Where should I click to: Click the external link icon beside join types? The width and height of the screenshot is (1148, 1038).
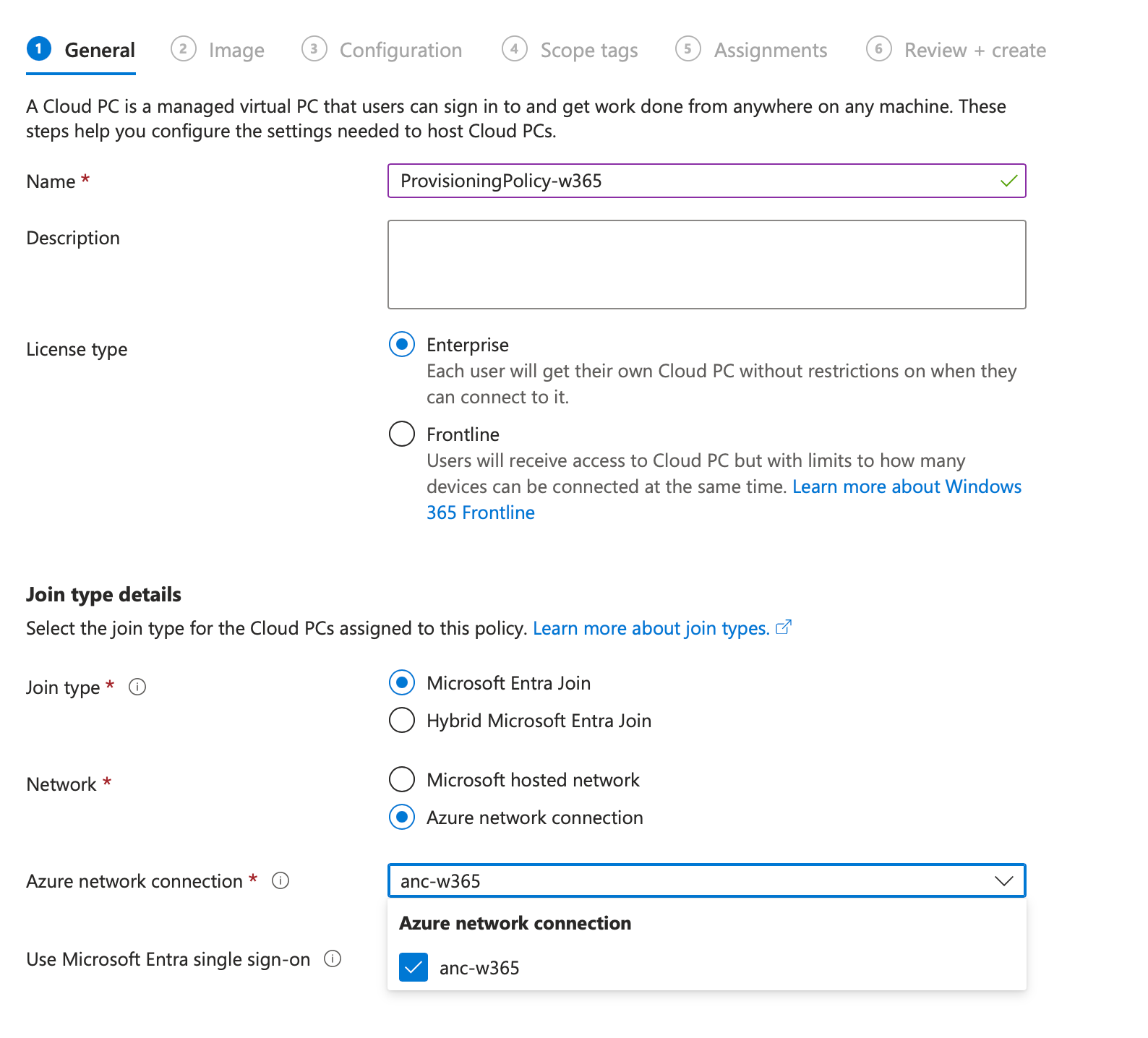point(784,627)
